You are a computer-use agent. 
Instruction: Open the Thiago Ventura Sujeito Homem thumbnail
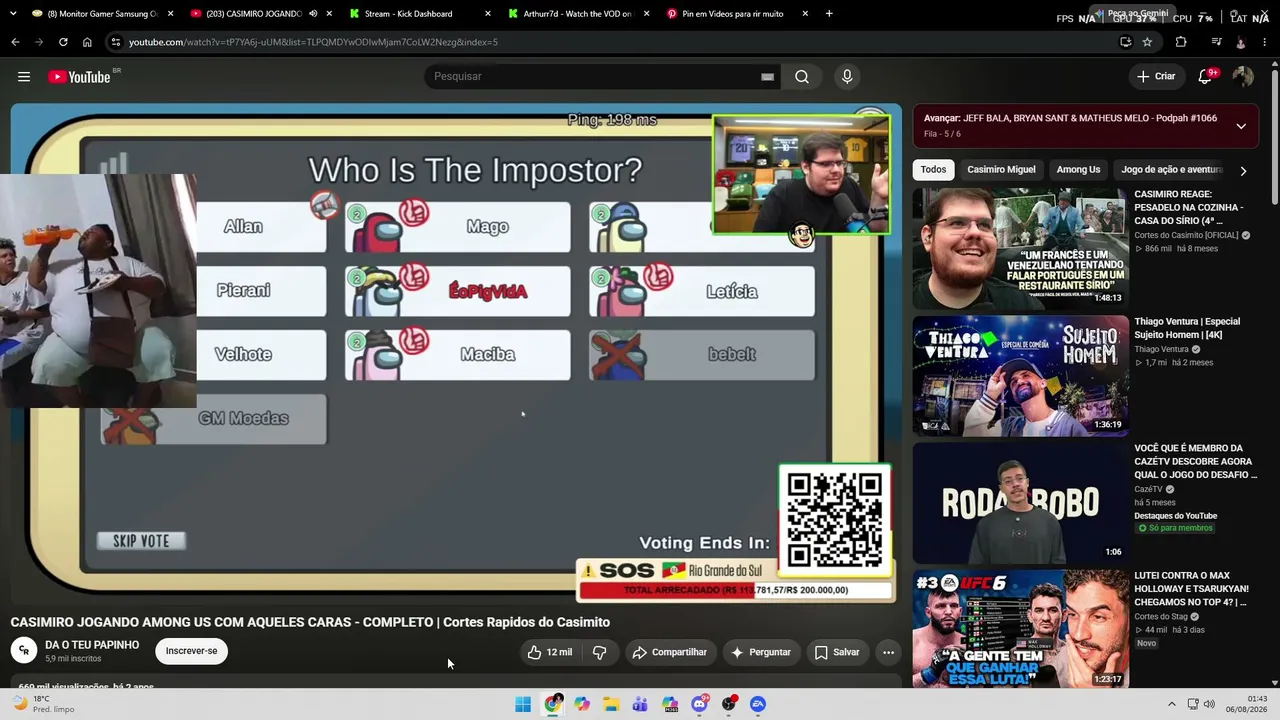point(1020,376)
